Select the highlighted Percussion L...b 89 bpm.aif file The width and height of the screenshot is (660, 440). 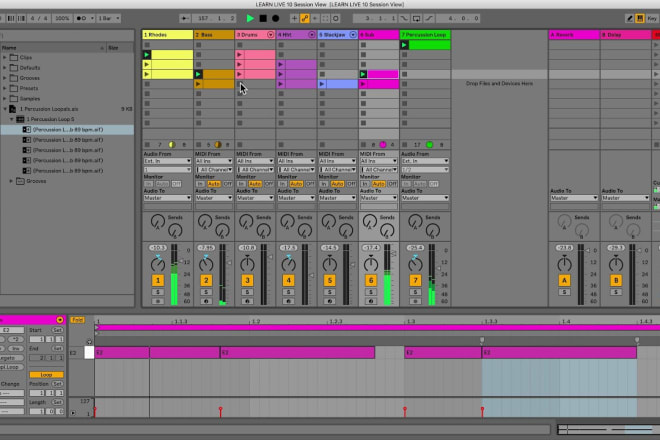click(67, 130)
